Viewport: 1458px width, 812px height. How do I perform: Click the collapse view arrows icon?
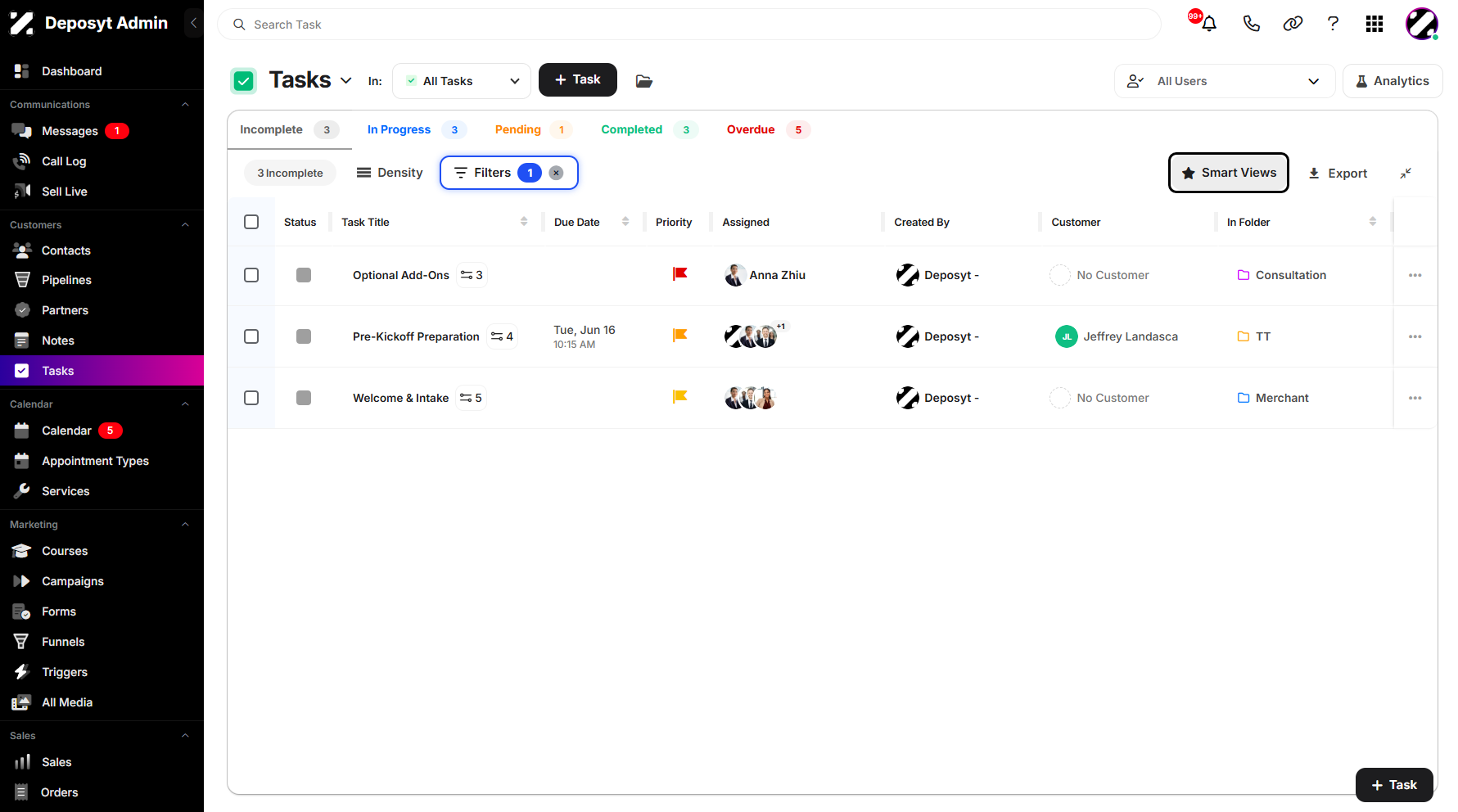coord(1406,174)
